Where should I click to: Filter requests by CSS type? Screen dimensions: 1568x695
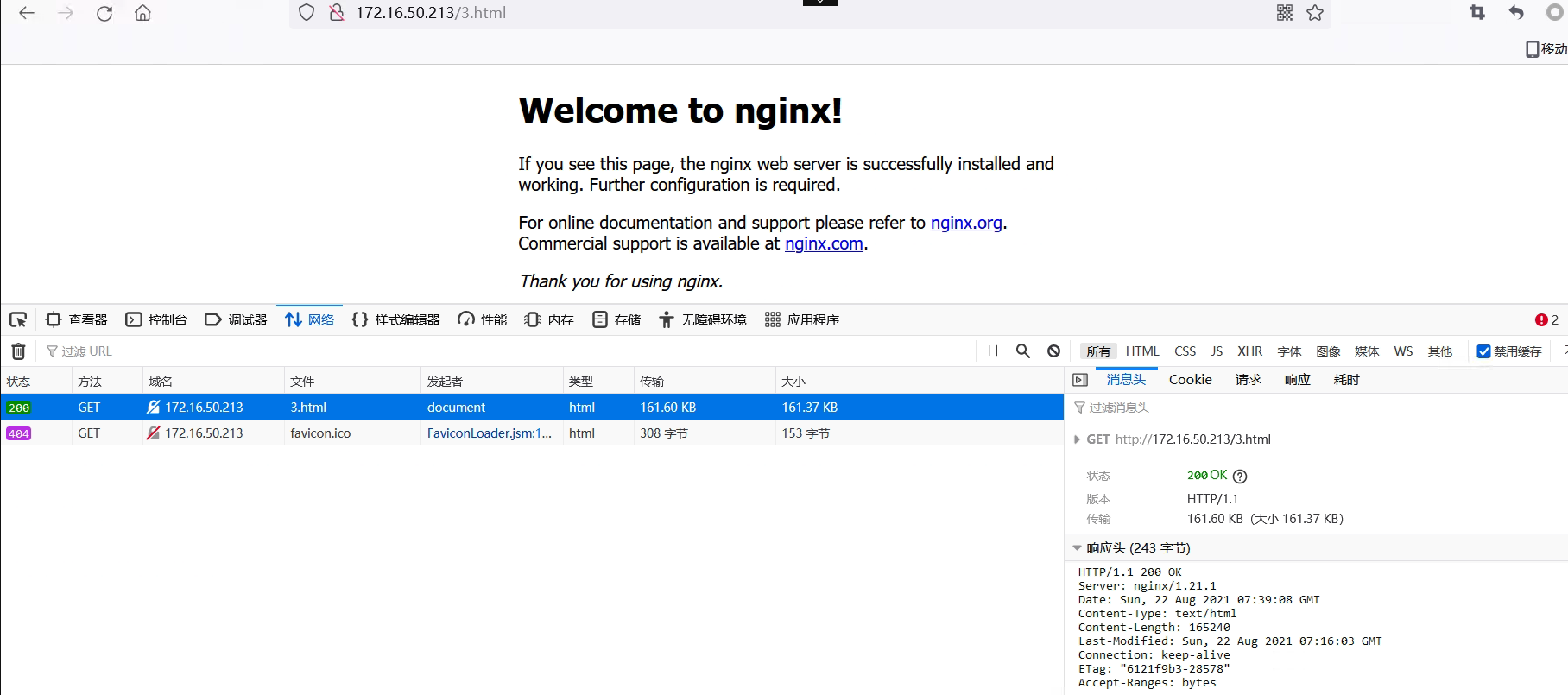pyautogui.click(x=1185, y=351)
